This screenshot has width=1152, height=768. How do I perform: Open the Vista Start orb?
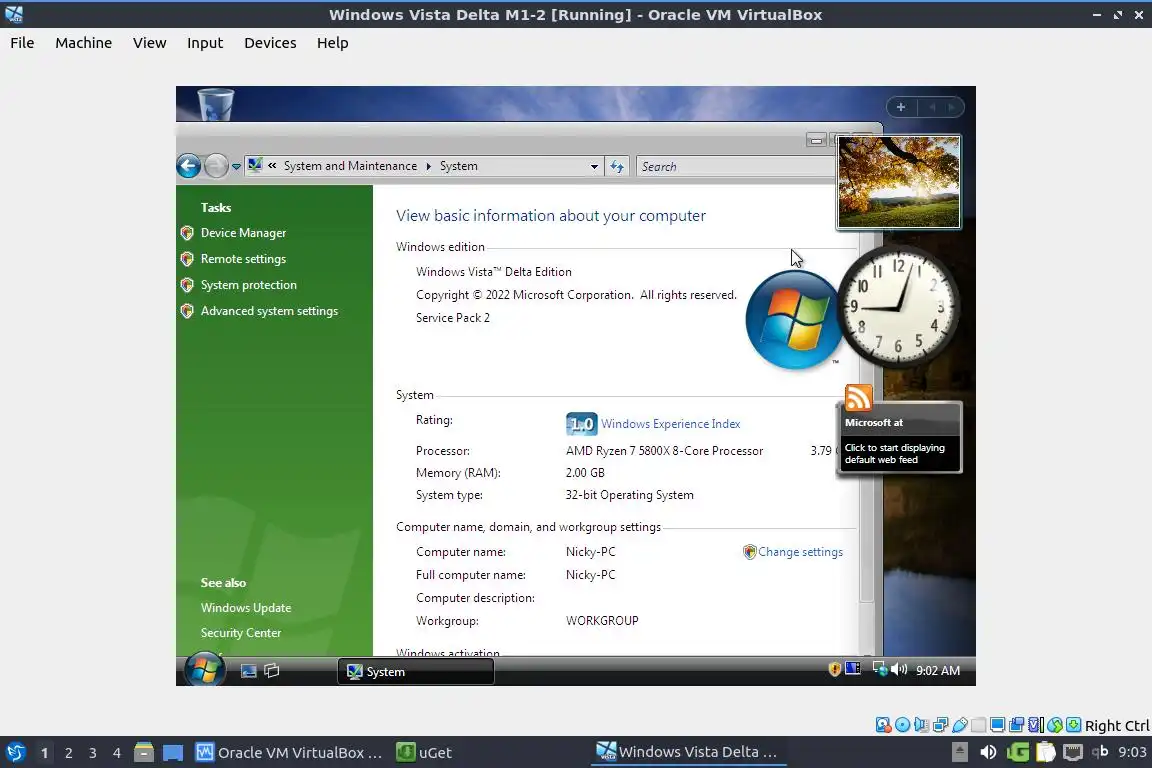click(204, 670)
